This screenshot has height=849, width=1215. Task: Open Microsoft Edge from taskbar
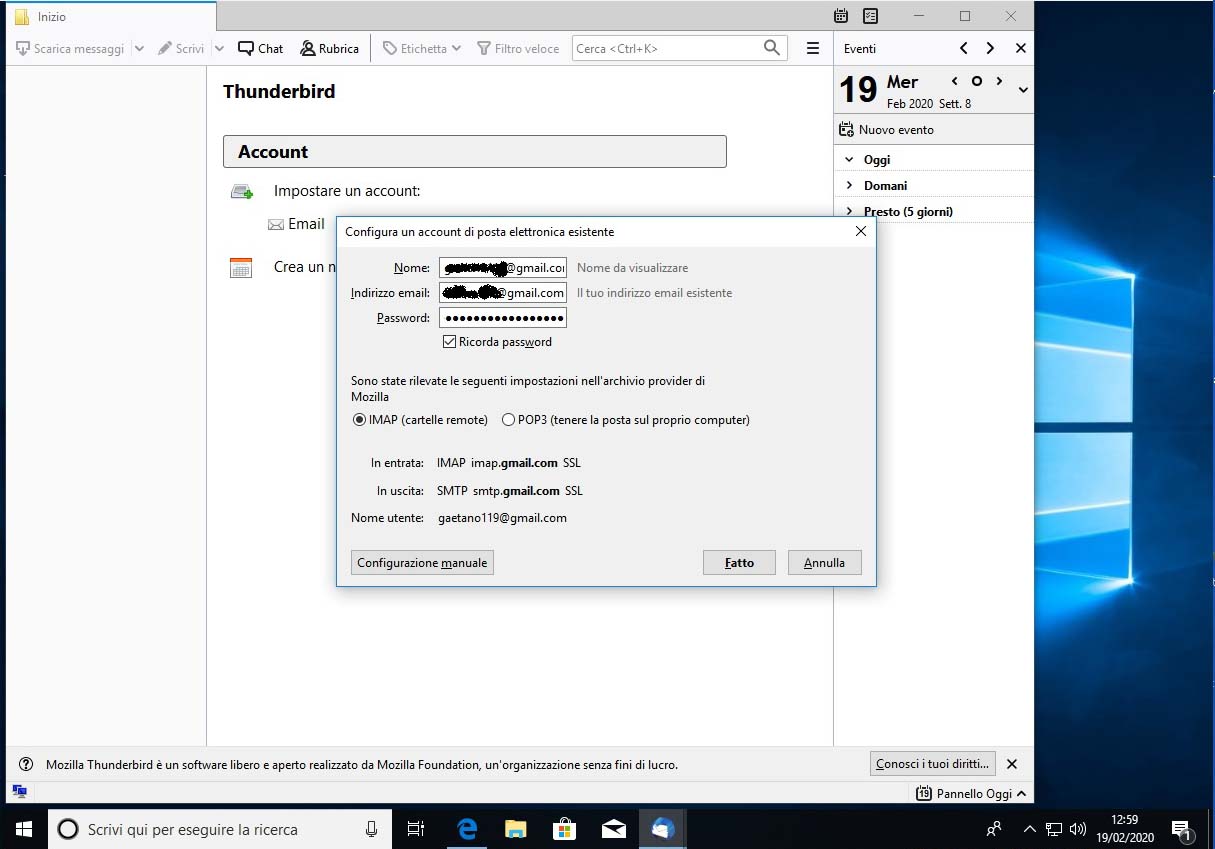(467, 829)
